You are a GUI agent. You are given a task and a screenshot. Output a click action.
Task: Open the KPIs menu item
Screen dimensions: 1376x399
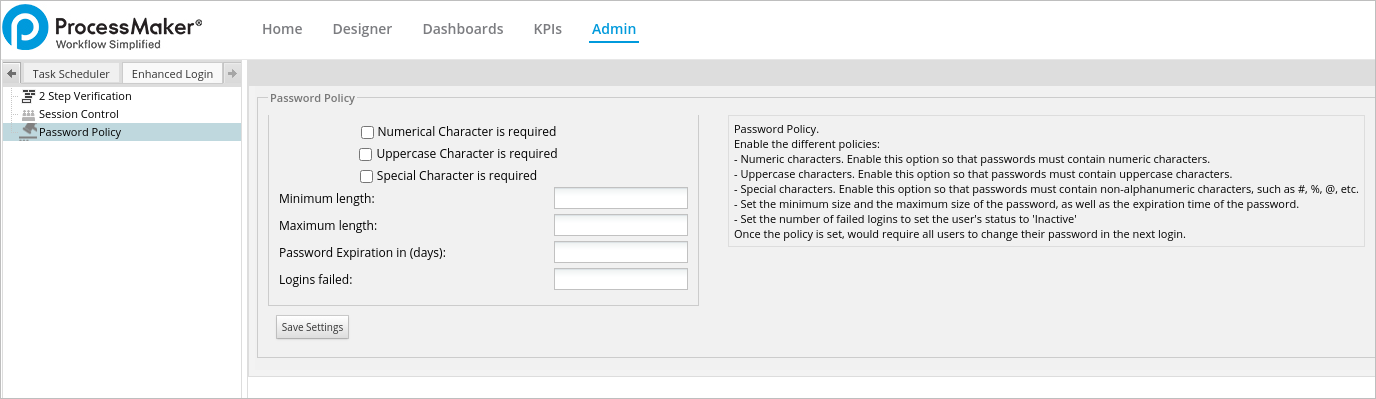coord(548,29)
